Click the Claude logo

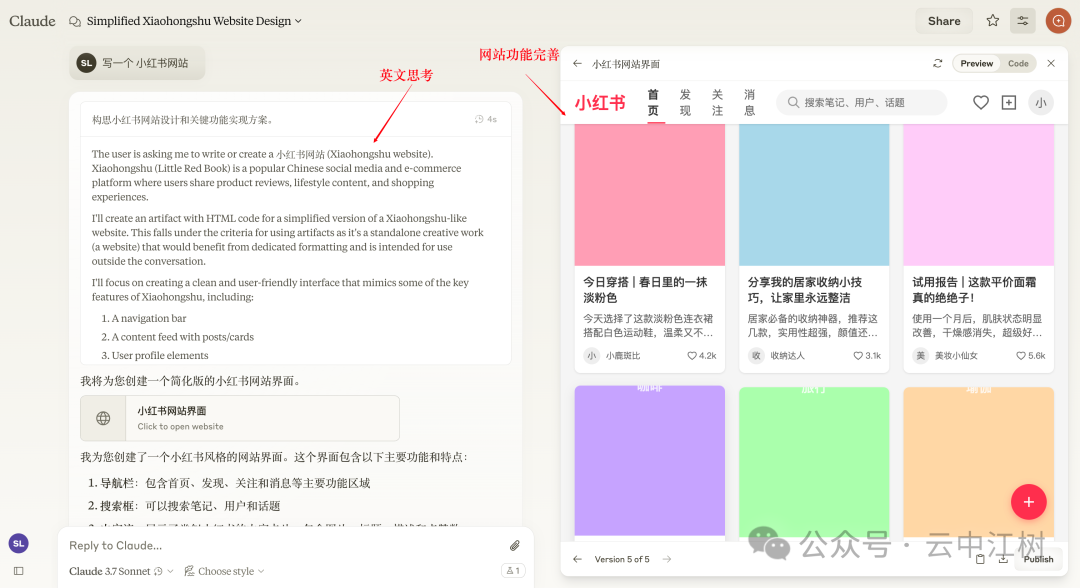pos(32,21)
